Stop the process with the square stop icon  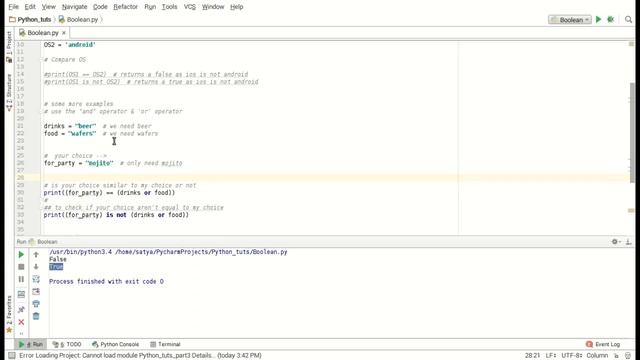[21, 267]
